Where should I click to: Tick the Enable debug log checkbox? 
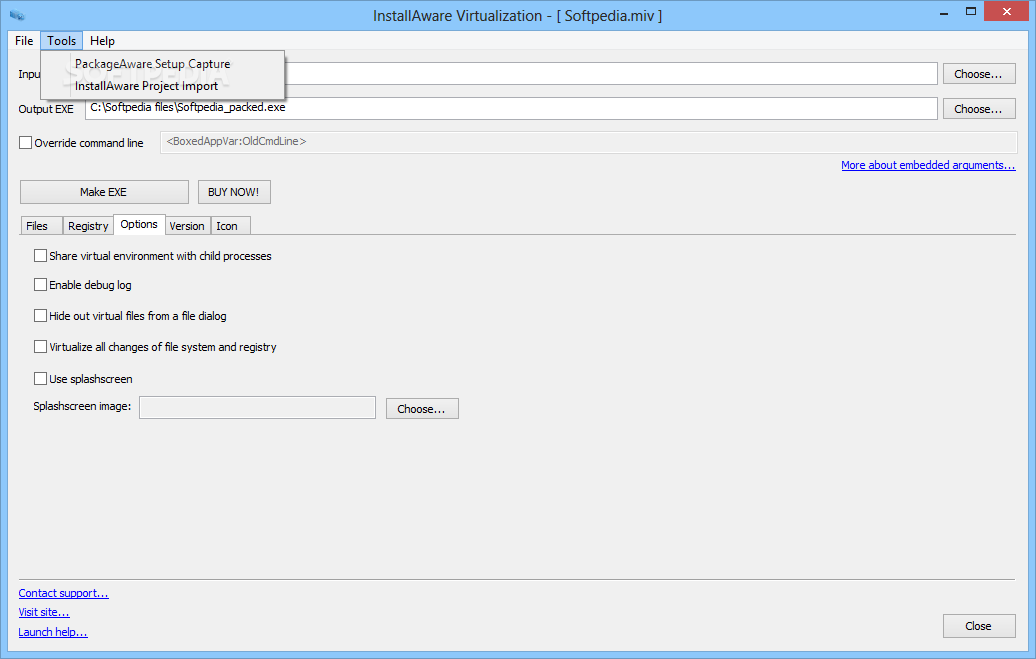pyautogui.click(x=40, y=285)
